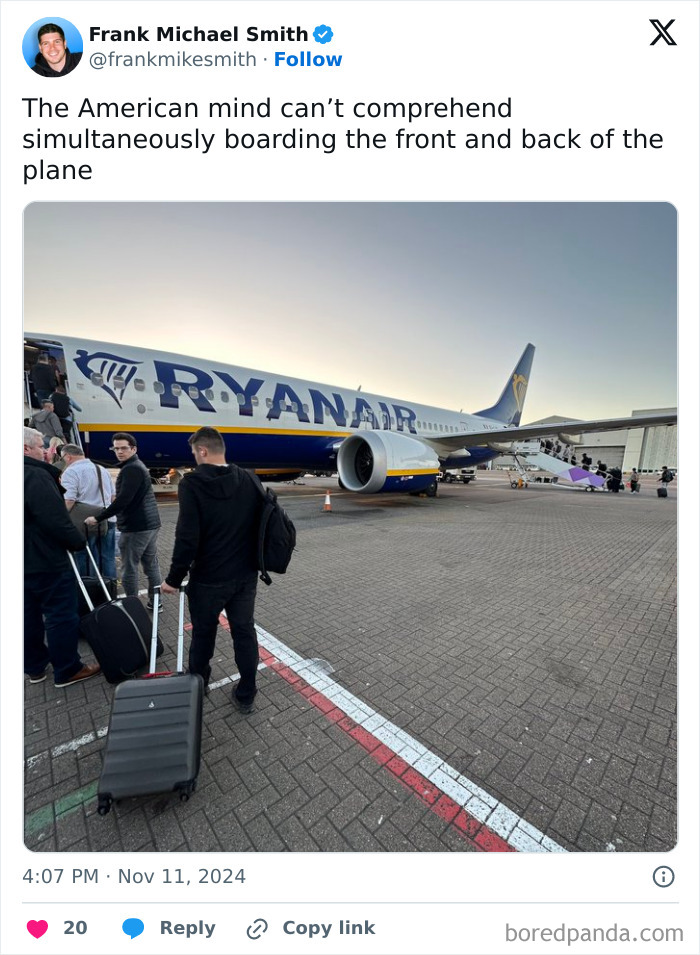Viewport: 700px width, 955px height.
Task: Click the tweet text about boarding the plane
Action: 343,139
